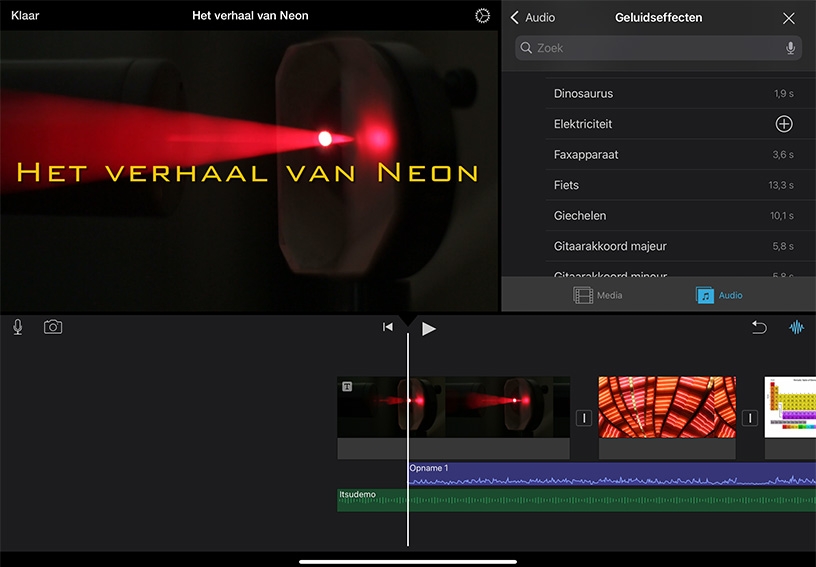
Task: Select the Dinosaurus sound effect
Action: tap(680, 94)
